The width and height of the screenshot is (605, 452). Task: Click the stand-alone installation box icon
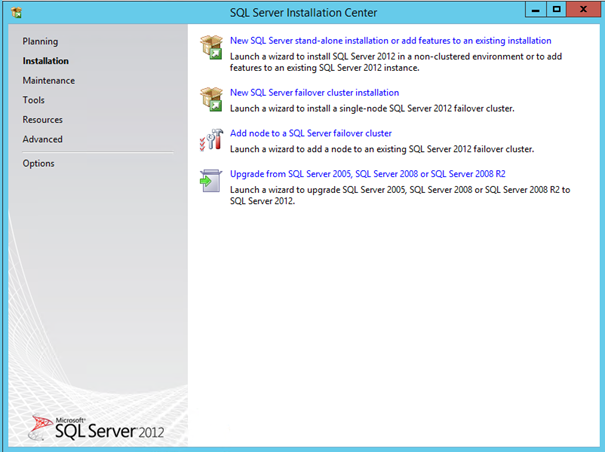[211, 47]
